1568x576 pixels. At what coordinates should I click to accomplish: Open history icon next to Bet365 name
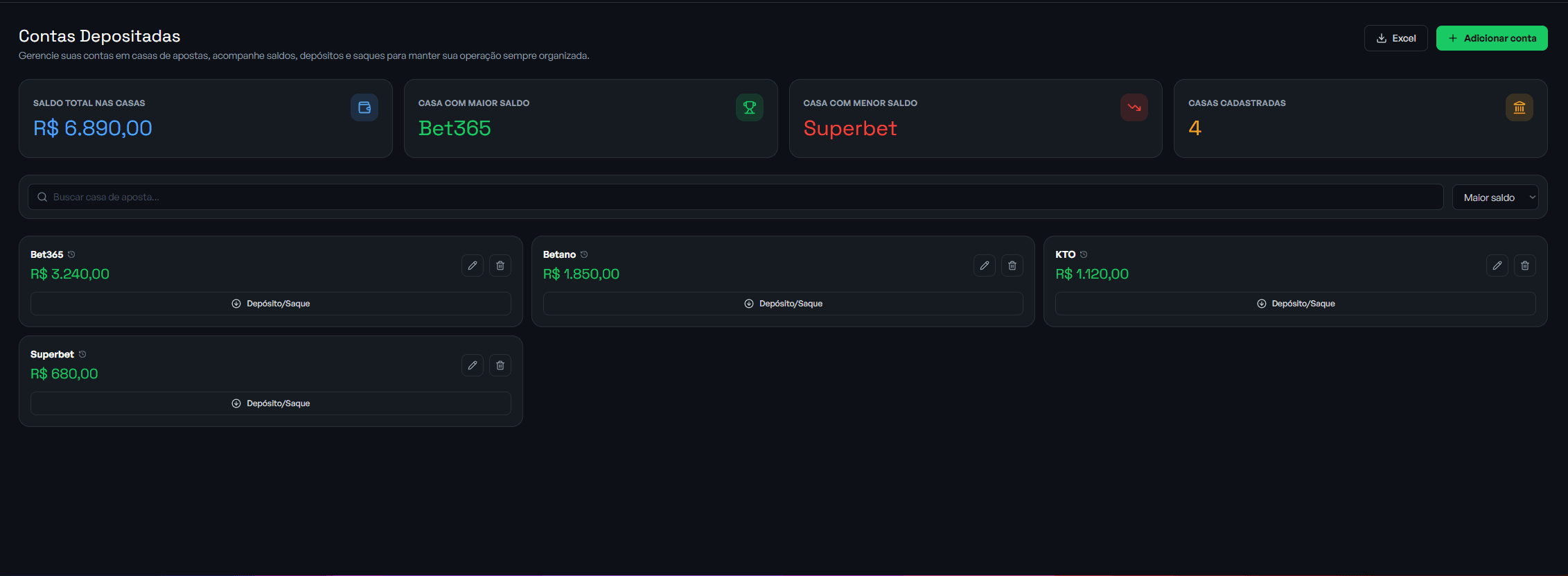[71, 254]
